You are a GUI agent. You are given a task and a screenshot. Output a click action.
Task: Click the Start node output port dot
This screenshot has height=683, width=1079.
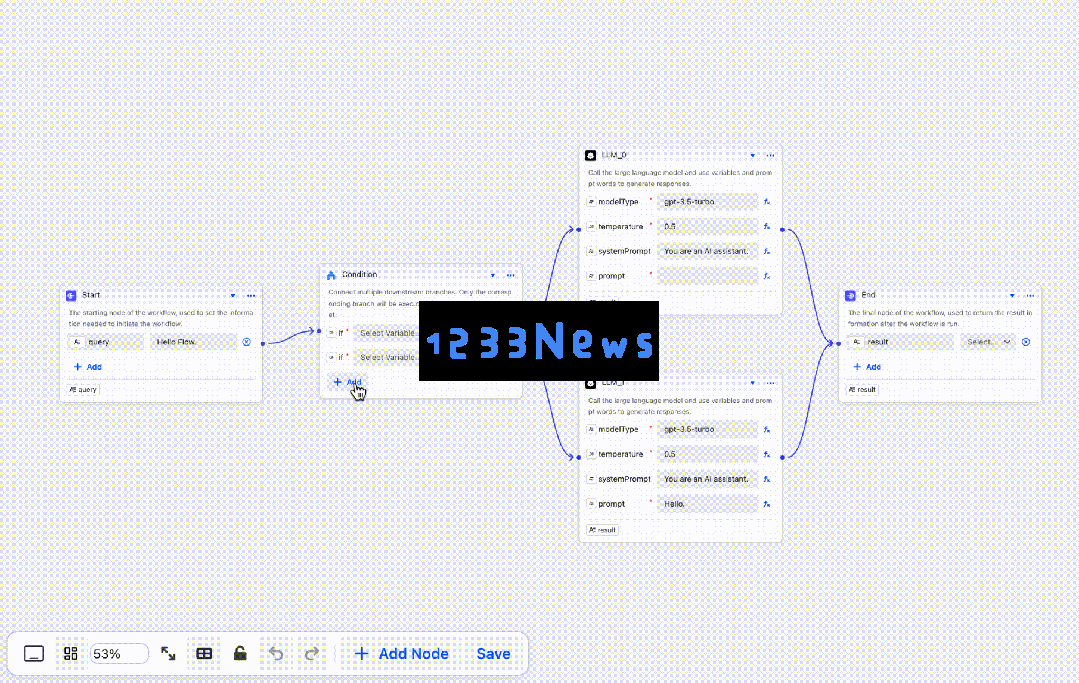tap(263, 343)
